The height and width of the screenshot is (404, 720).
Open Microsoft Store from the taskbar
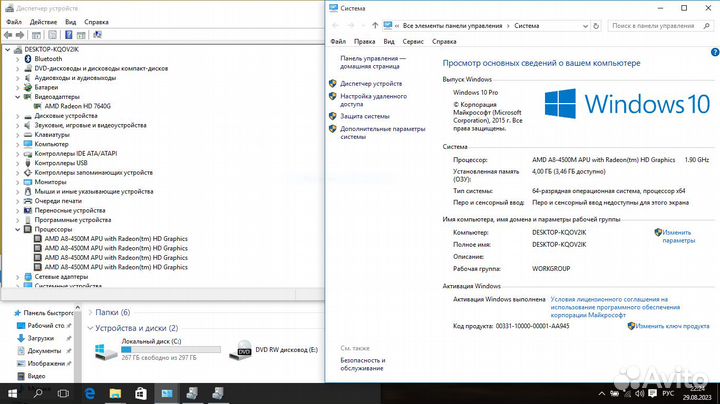point(141,393)
